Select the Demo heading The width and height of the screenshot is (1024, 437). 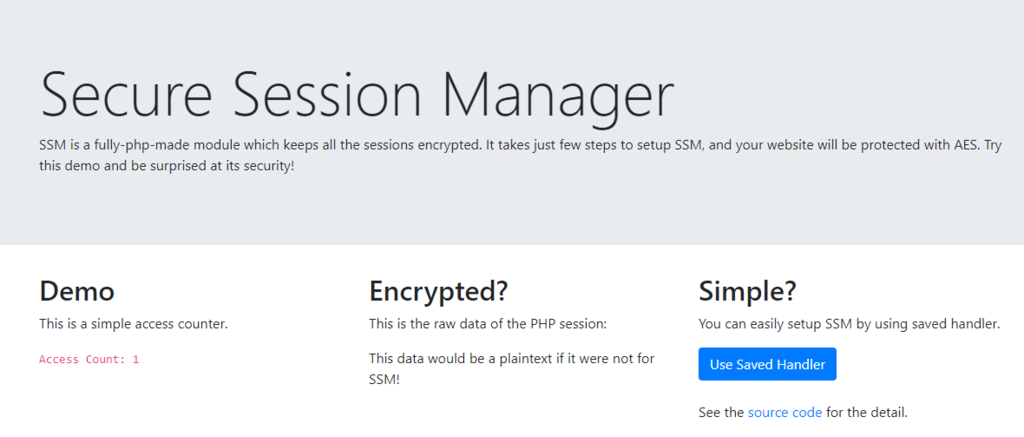[x=77, y=291]
